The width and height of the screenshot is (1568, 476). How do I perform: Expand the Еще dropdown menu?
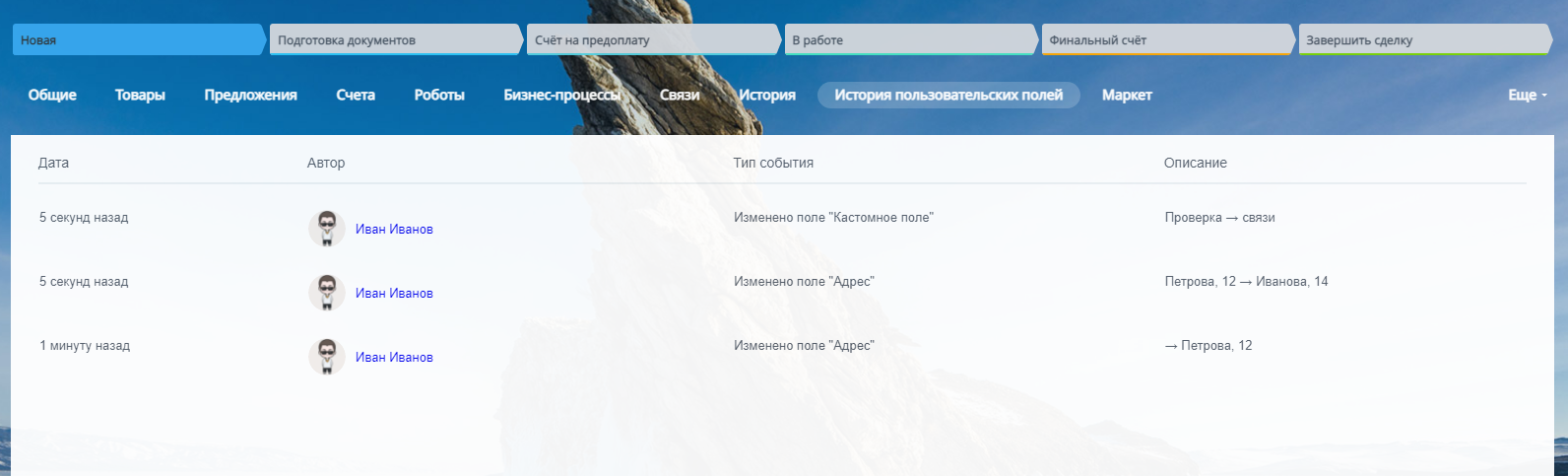[1527, 96]
